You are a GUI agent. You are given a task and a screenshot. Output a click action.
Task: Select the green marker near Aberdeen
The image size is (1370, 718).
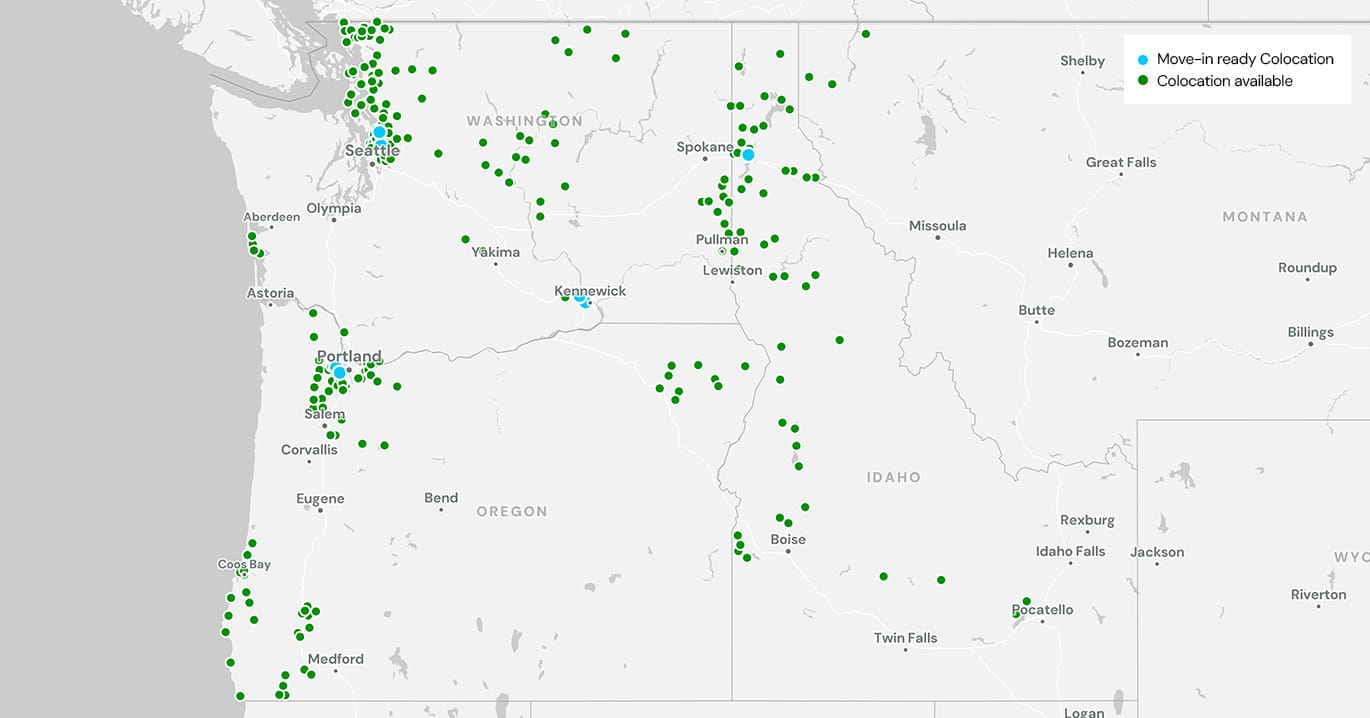pos(252,235)
